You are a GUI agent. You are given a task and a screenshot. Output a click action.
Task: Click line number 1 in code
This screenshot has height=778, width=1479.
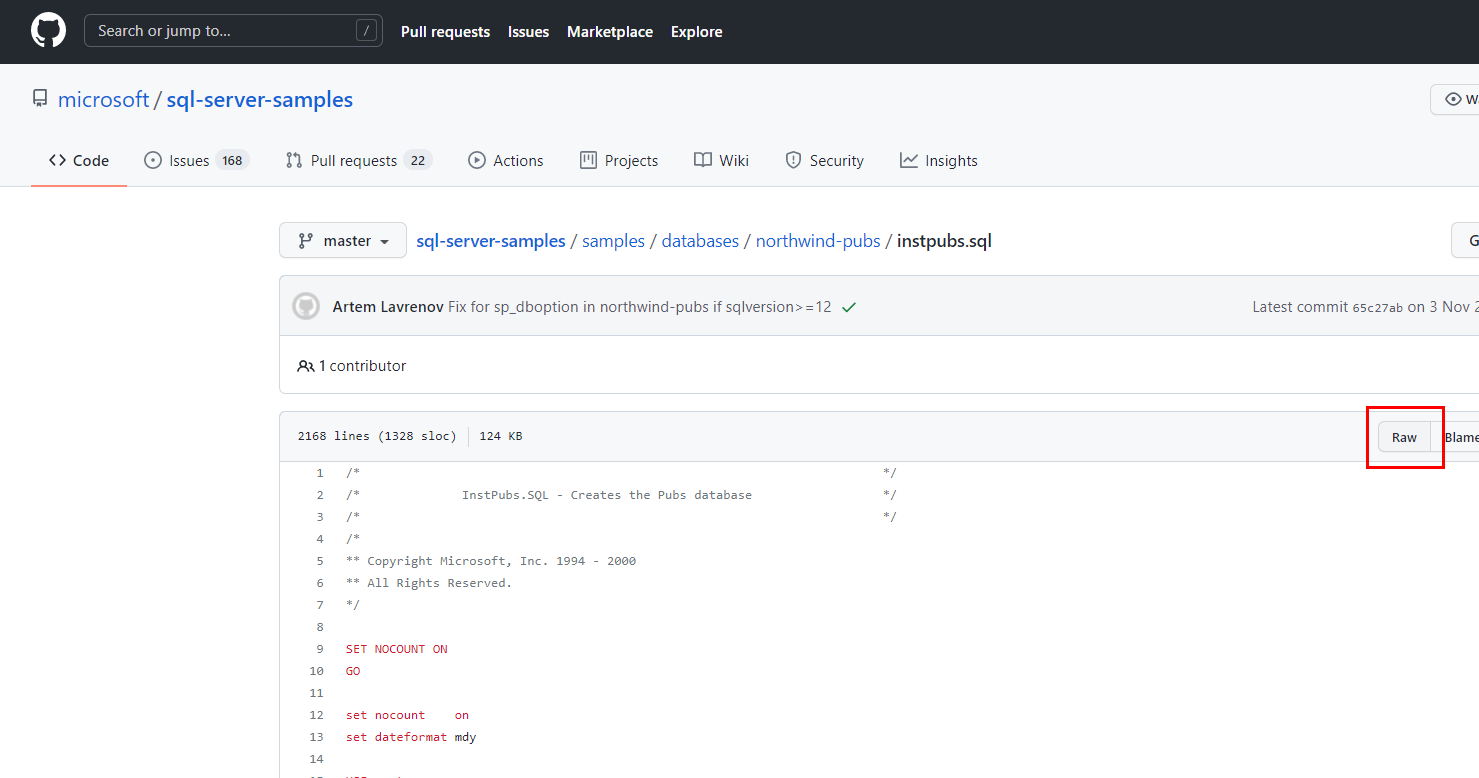320,473
